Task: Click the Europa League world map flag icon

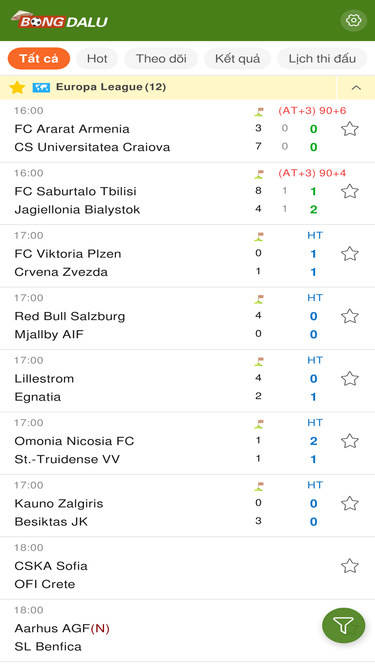Action: tap(41, 88)
